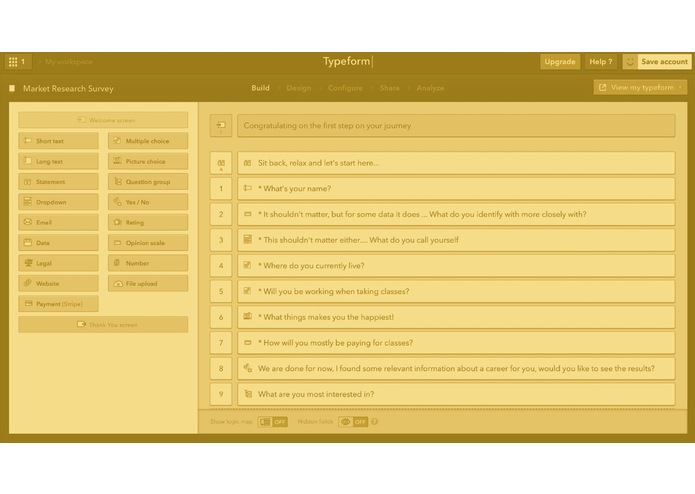Screen dimensions: 695x494
Task: Add a Date question
Action: pos(59,243)
